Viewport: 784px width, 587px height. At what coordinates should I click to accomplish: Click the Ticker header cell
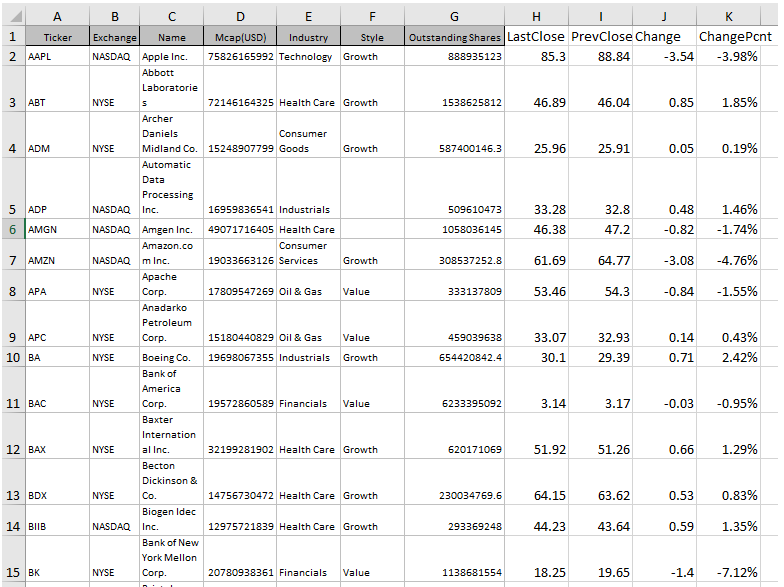(56, 37)
